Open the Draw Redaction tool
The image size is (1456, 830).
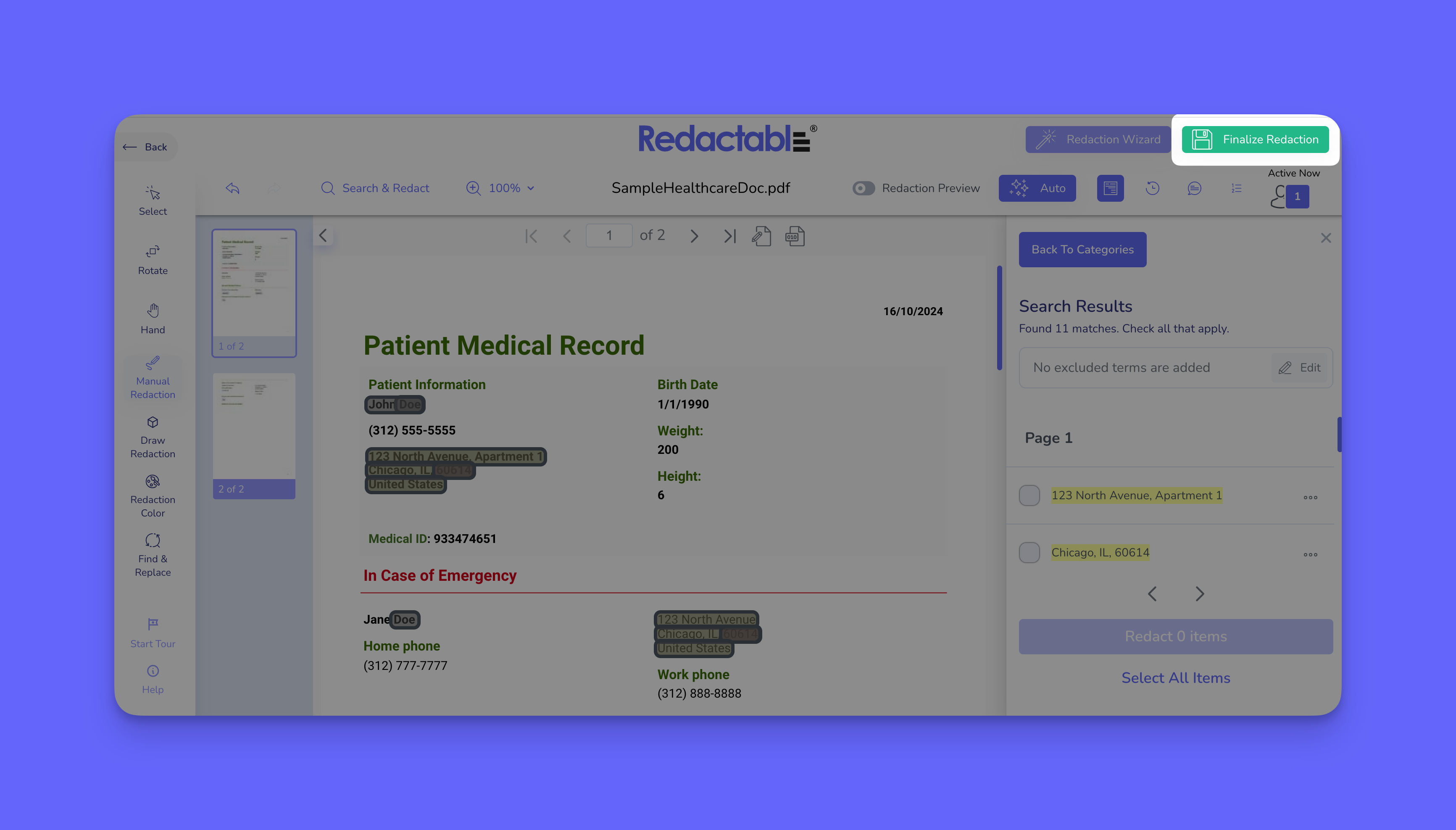[x=153, y=437]
